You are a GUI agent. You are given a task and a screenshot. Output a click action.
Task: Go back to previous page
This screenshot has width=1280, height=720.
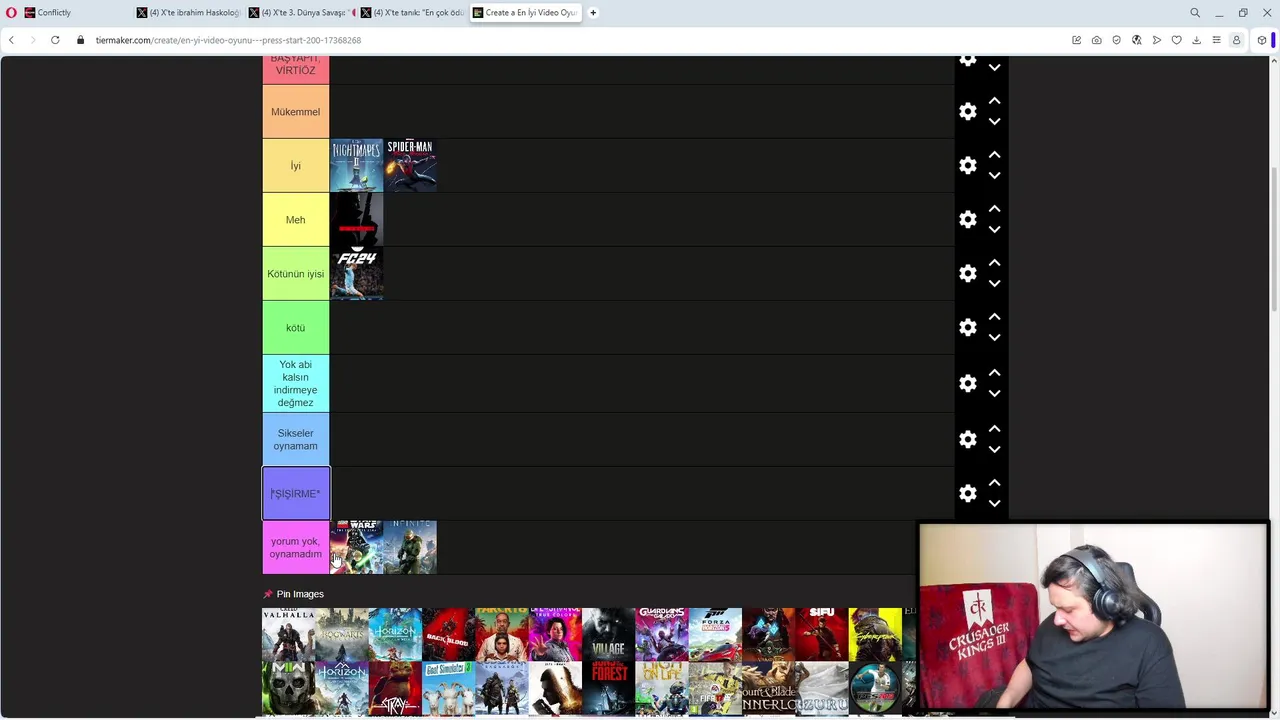pyautogui.click(x=11, y=40)
